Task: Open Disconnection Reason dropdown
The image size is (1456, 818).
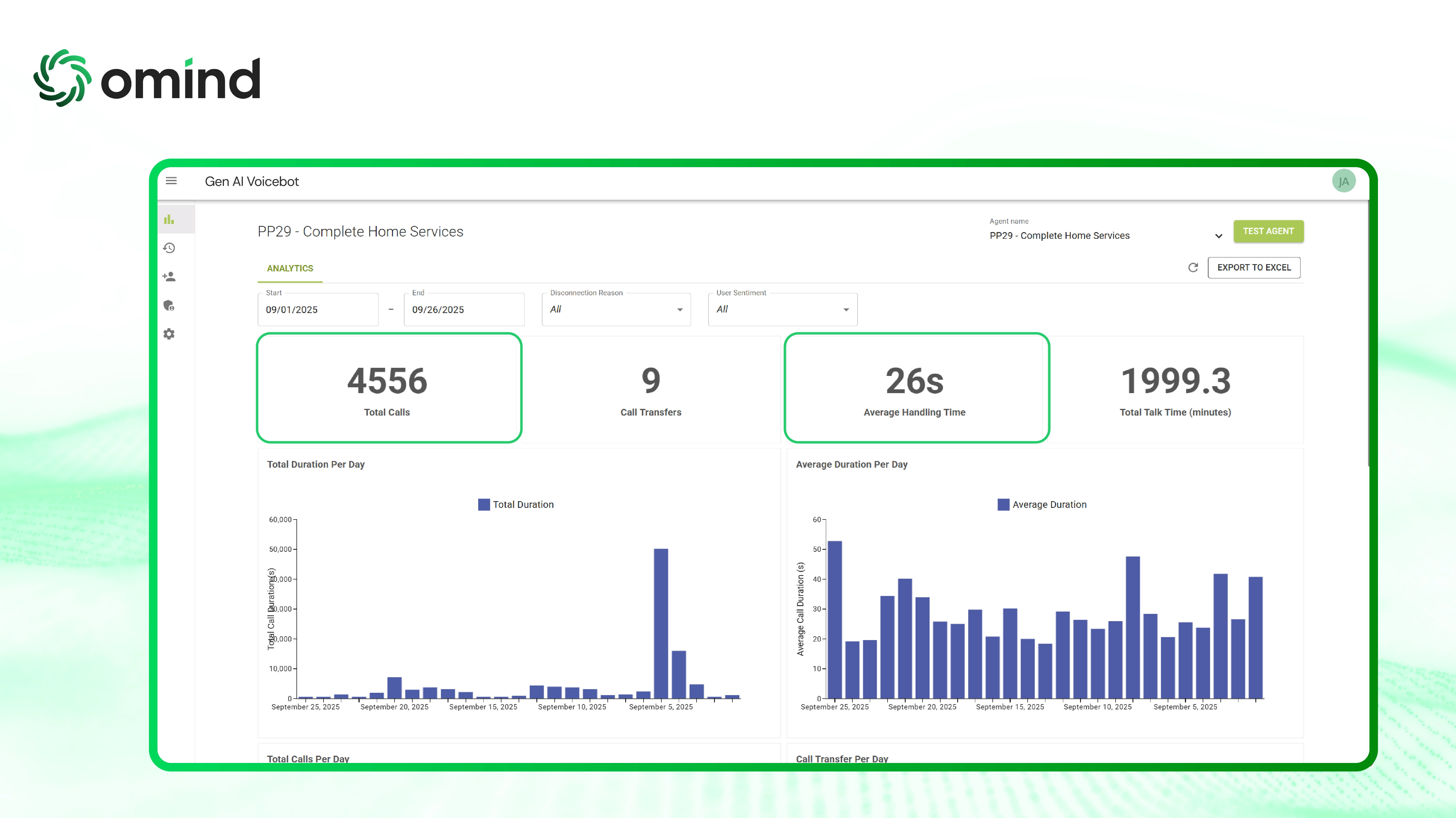Action: point(616,309)
